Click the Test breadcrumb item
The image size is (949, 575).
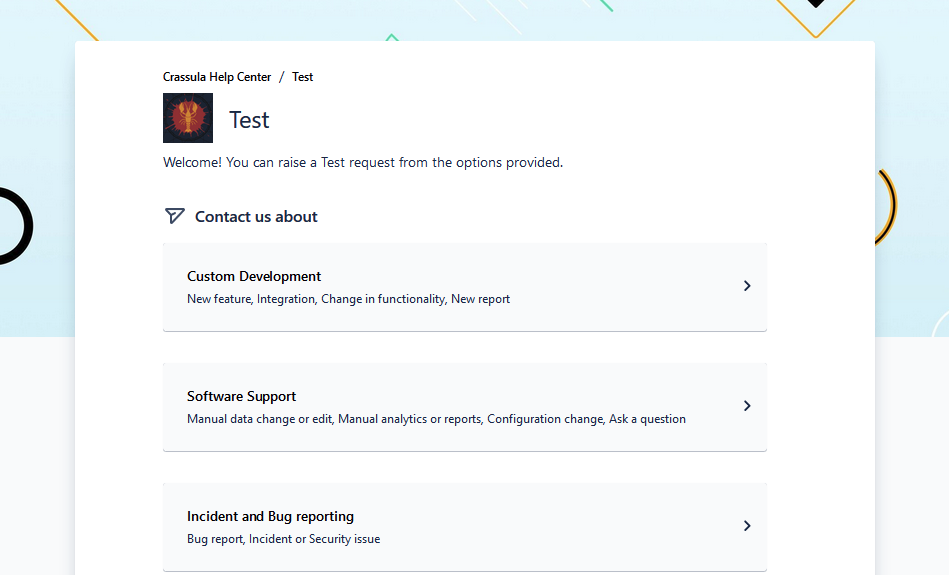pos(303,77)
